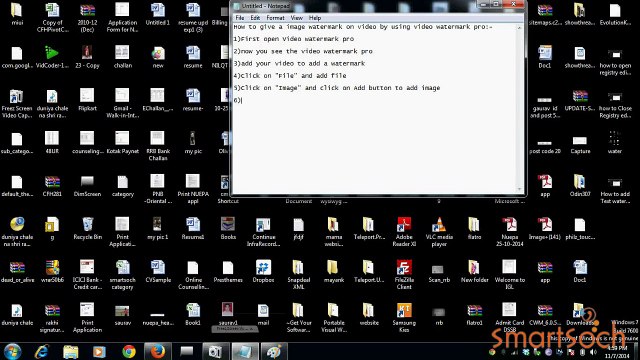The width and height of the screenshot is (640, 360).
Task: Select the category desktop icon
Action: tap(122, 186)
